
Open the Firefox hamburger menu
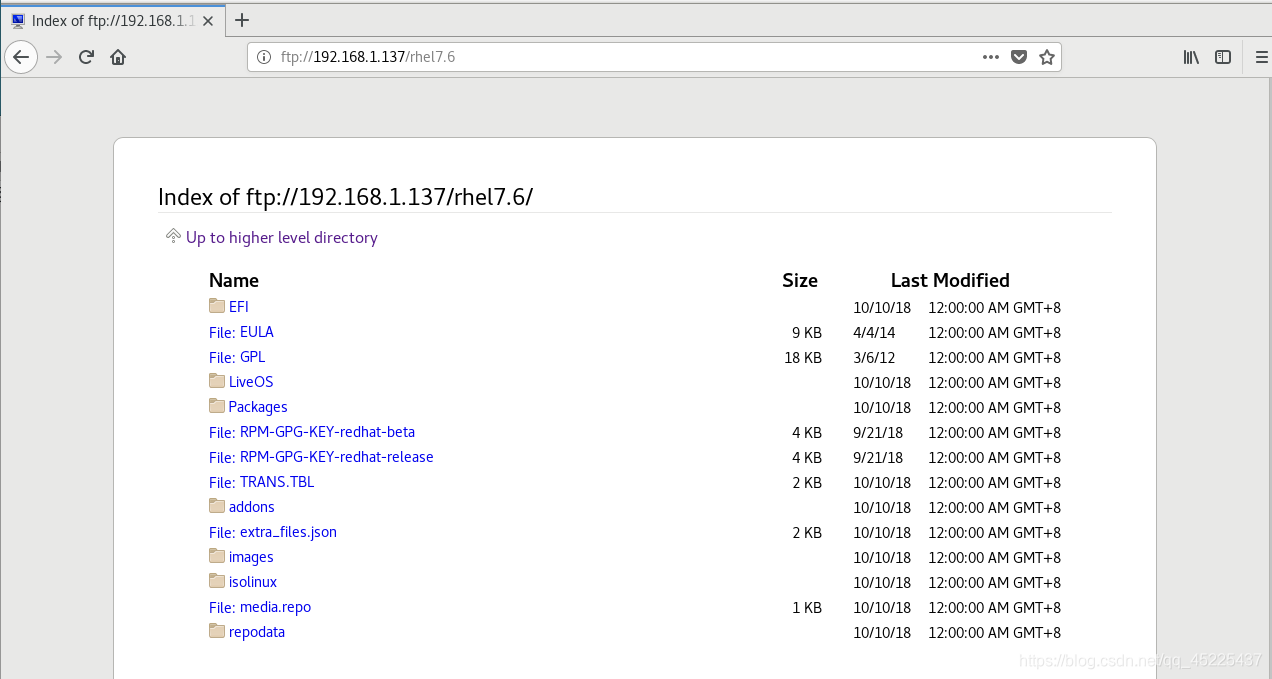[1261, 57]
